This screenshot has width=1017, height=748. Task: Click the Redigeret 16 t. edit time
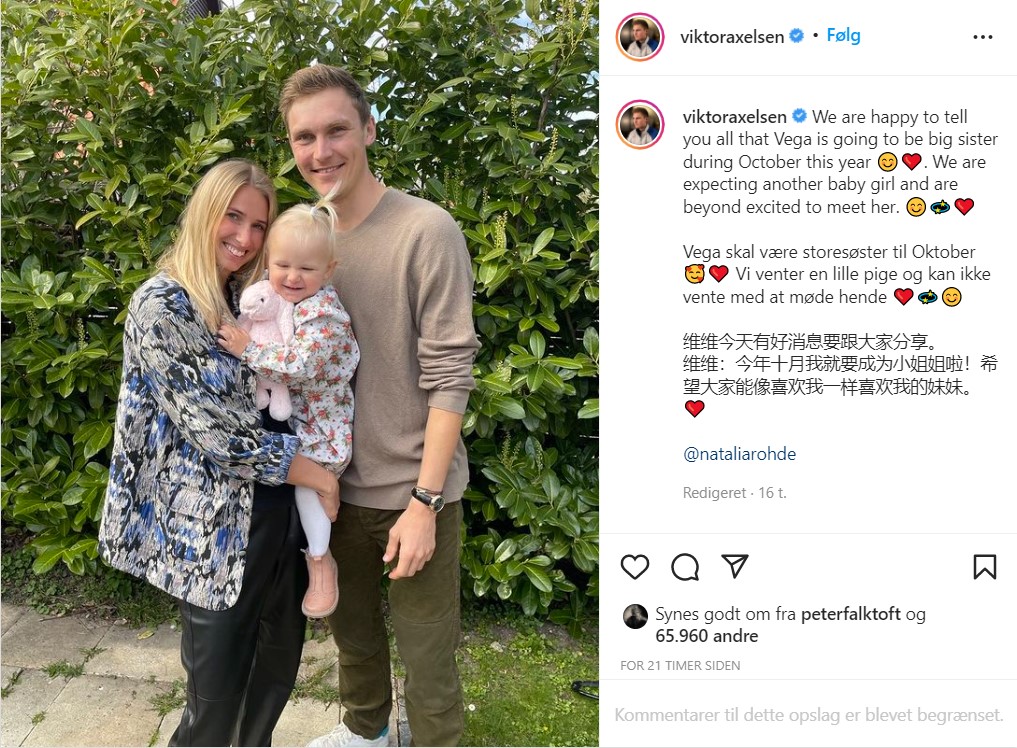click(x=734, y=493)
